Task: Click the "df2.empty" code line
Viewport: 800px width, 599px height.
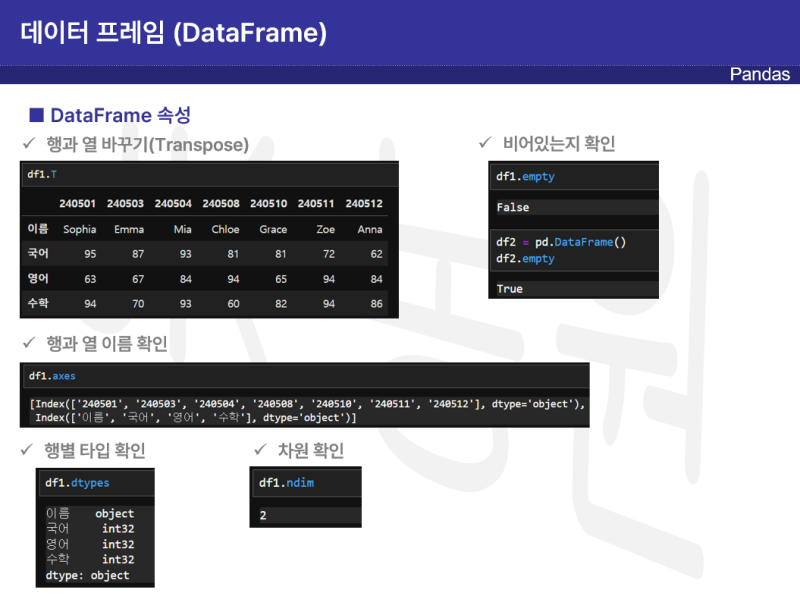Action: coord(523,259)
